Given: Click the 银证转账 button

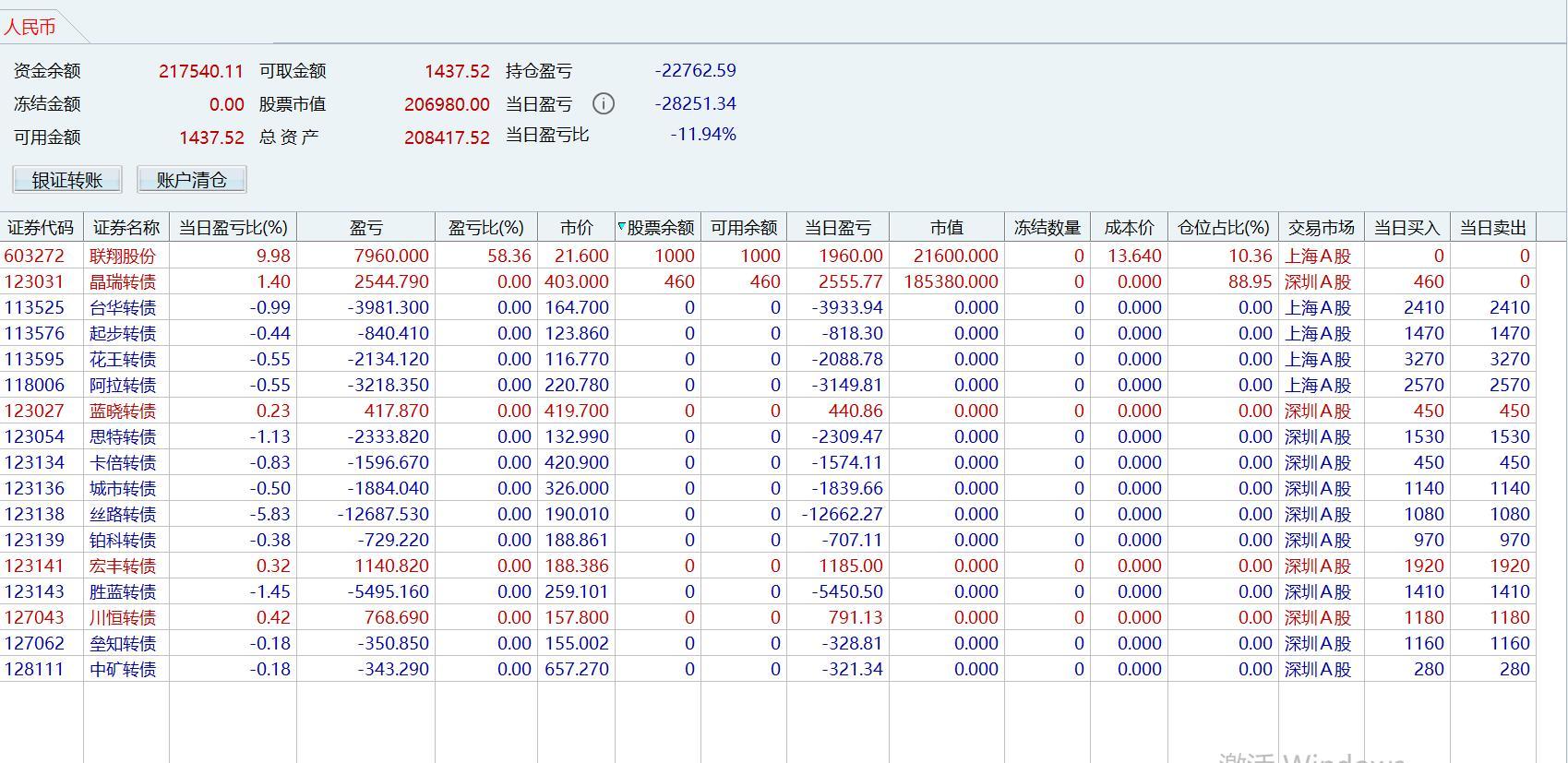Looking at the screenshot, I should tap(67, 180).
